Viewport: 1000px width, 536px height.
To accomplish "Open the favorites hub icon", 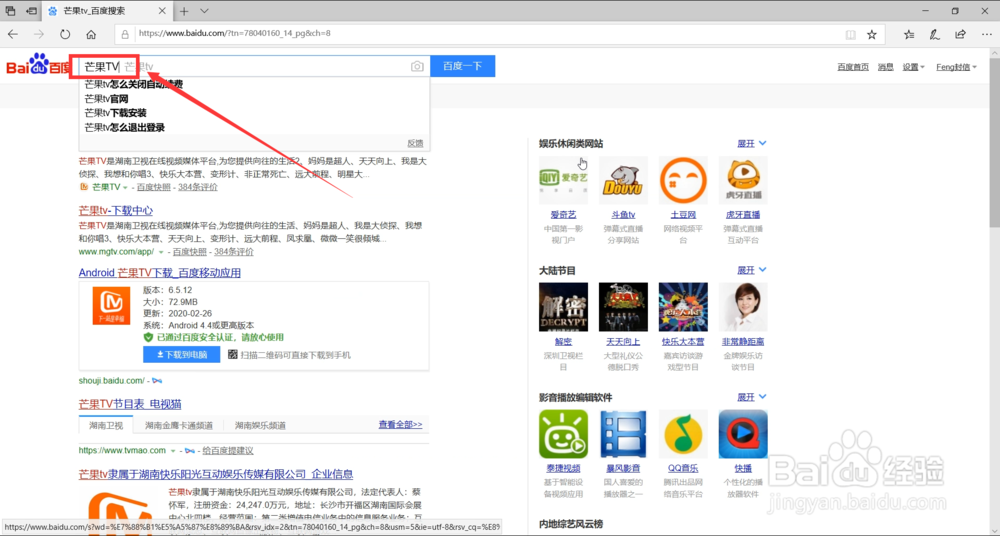I will (x=909, y=34).
